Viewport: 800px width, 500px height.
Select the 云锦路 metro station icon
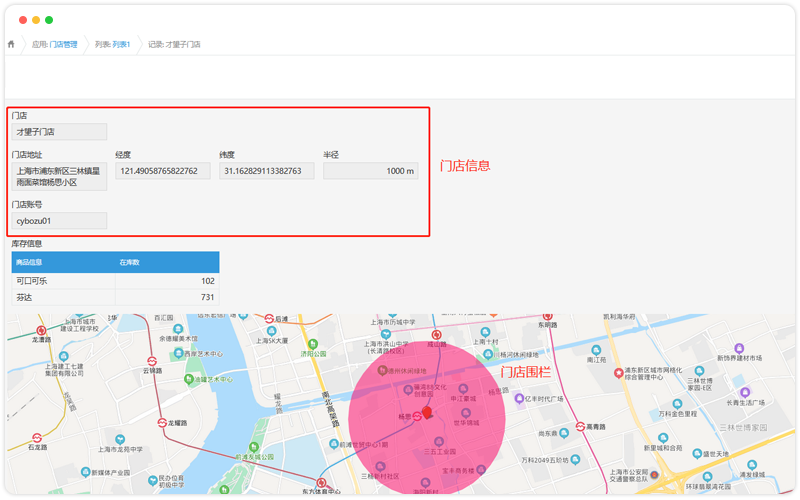tap(151, 360)
